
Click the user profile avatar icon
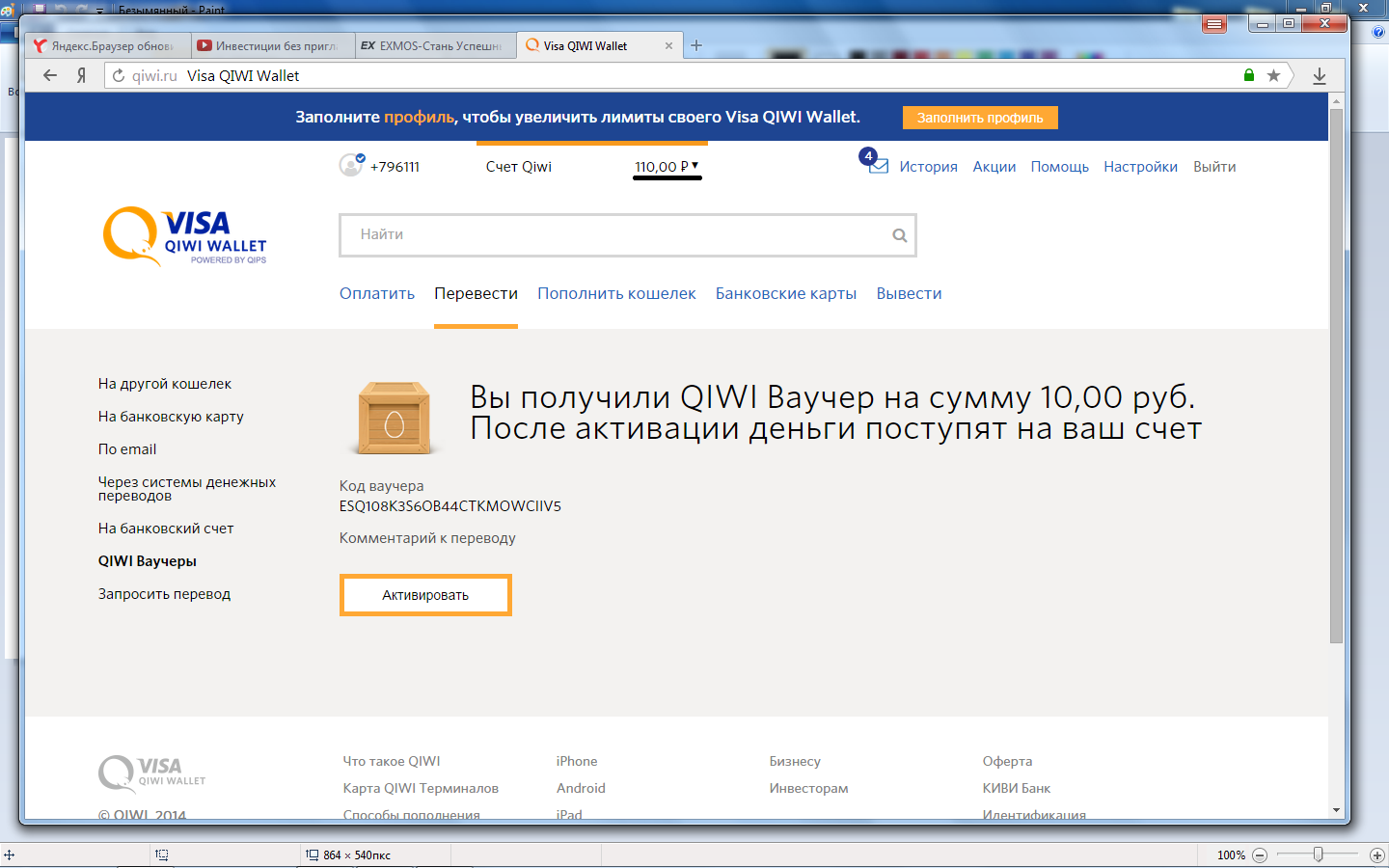(351, 165)
